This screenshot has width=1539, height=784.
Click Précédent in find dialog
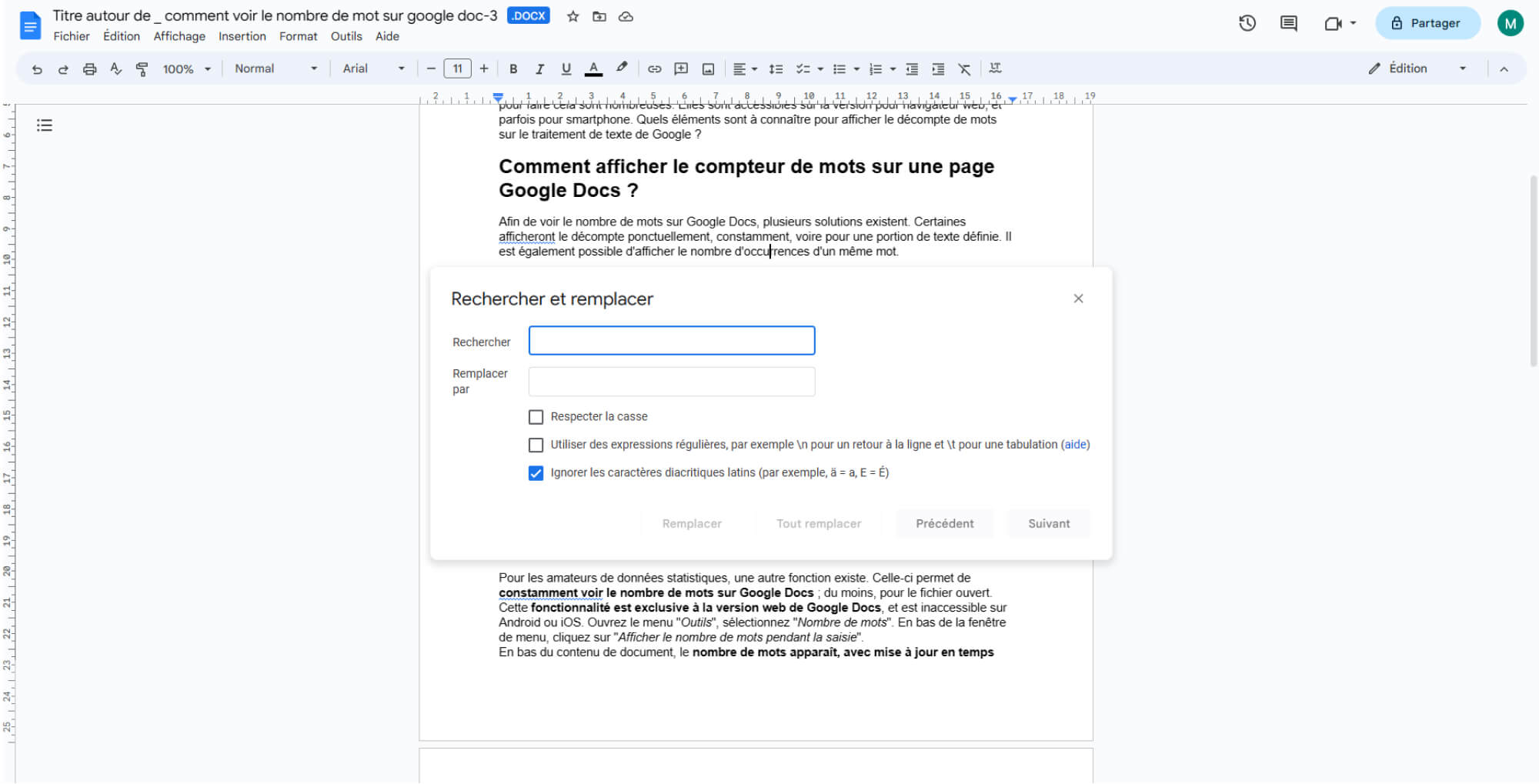pyautogui.click(x=944, y=524)
